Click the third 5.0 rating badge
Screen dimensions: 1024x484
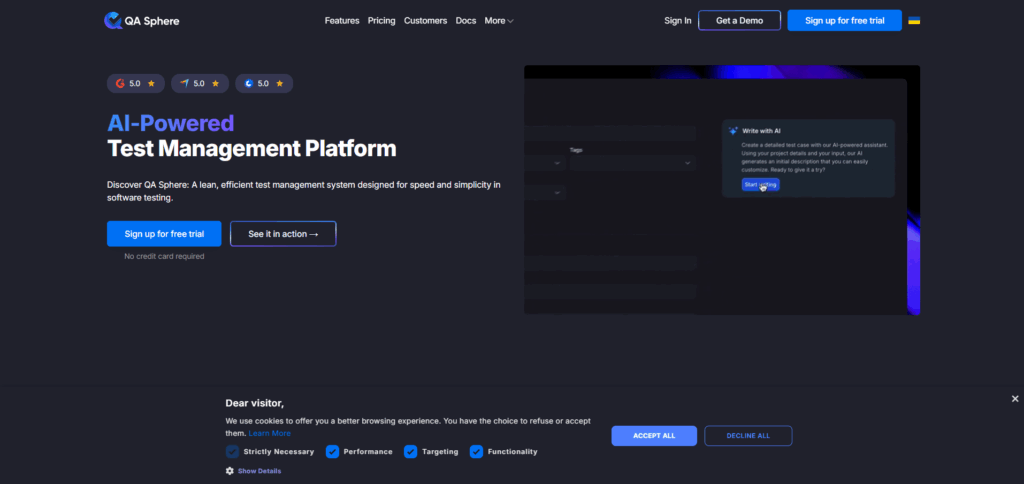(x=264, y=84)
